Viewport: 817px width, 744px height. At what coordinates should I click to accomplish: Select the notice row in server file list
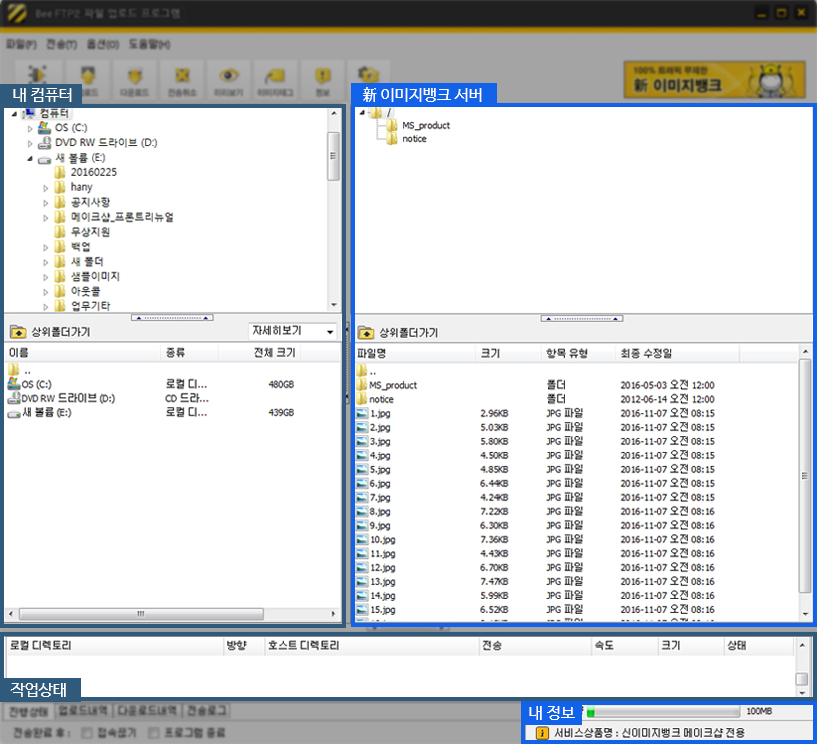(576, 399)
